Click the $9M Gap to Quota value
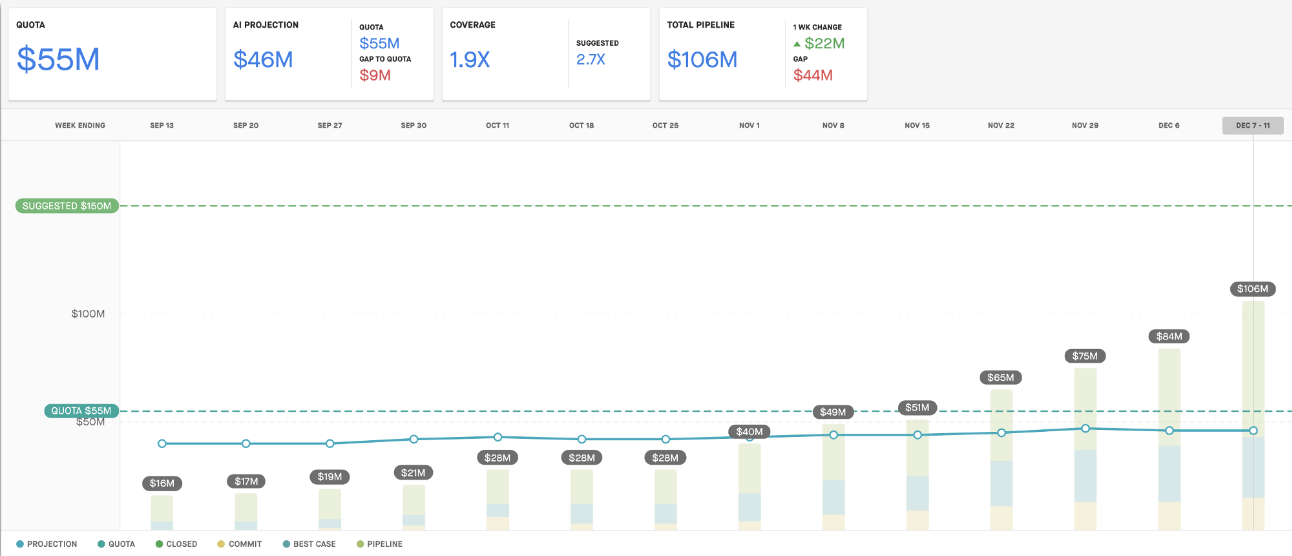Screen dimensions: 1292x556 pos(375,75)
